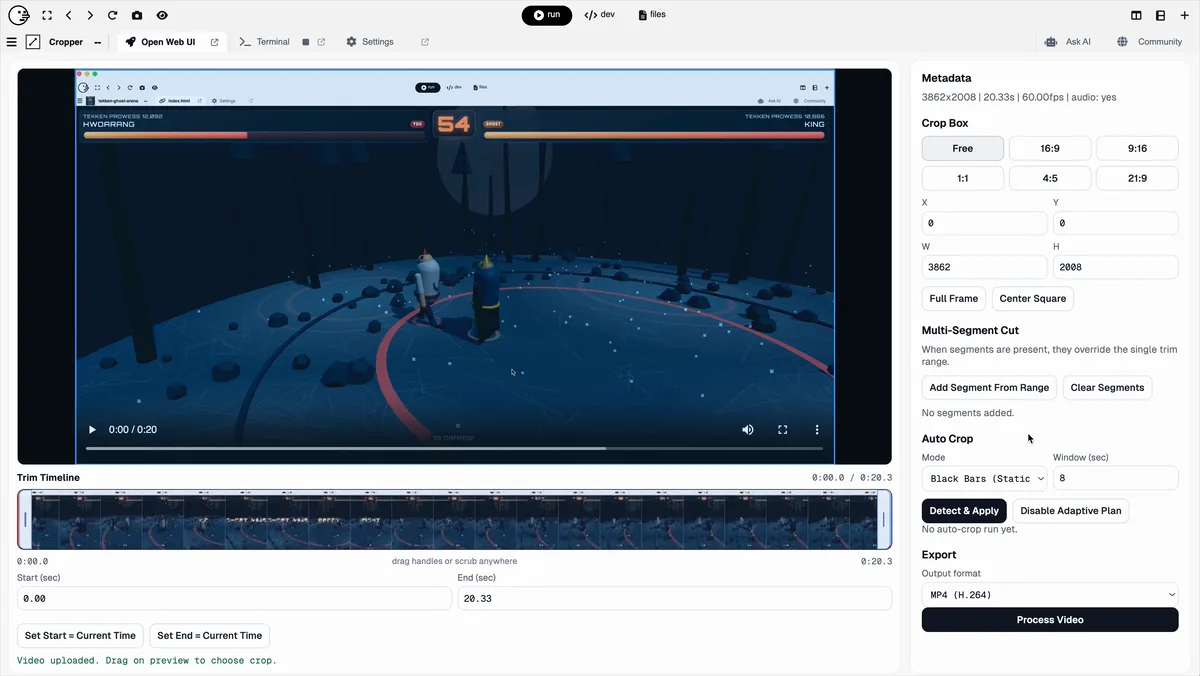Enter fullscreen on the video player
Image resolution: width=1200 pixels, height=676 pixels.
pyautogui.click(x=783, y=430)
